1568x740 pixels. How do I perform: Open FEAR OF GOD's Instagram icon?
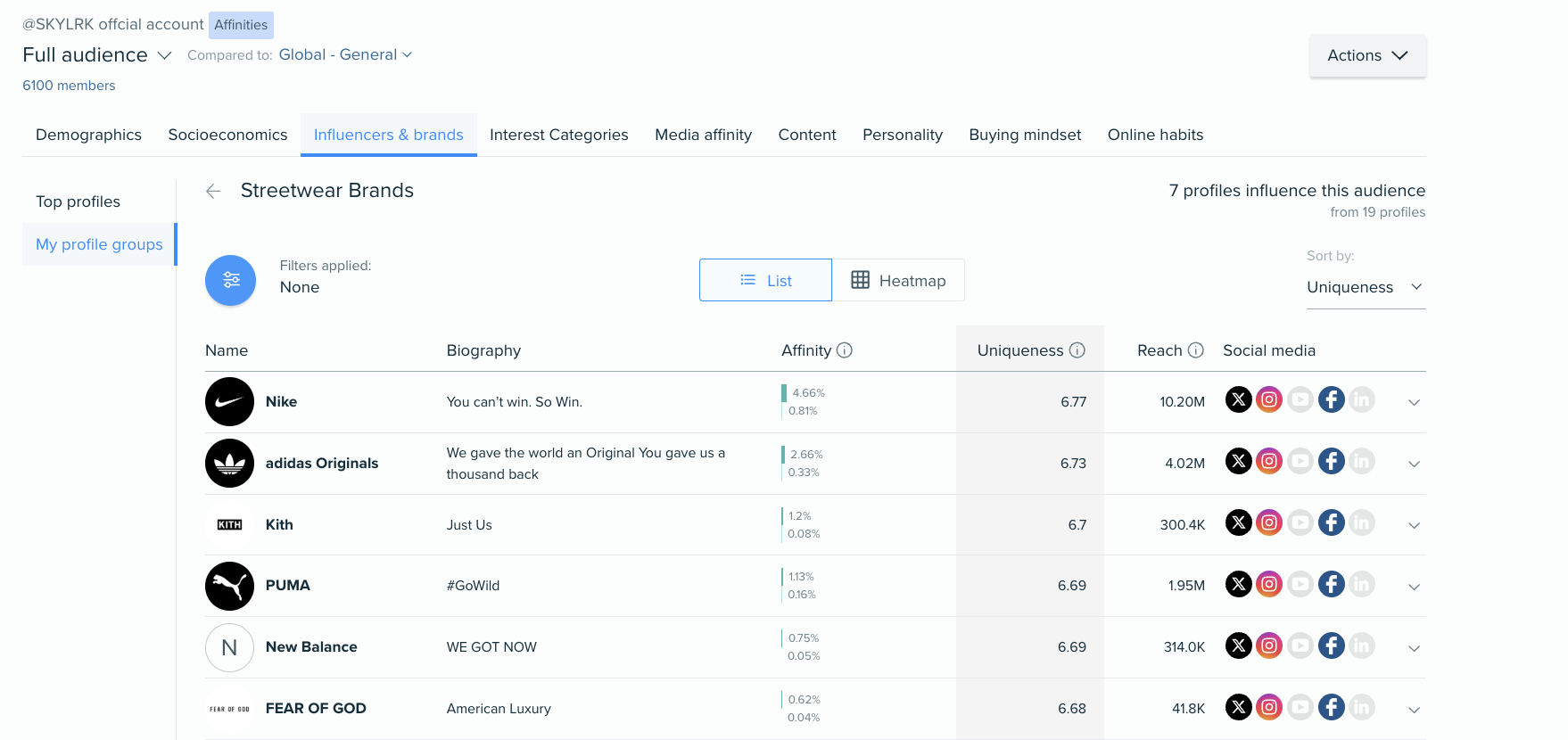point(1269,707)
